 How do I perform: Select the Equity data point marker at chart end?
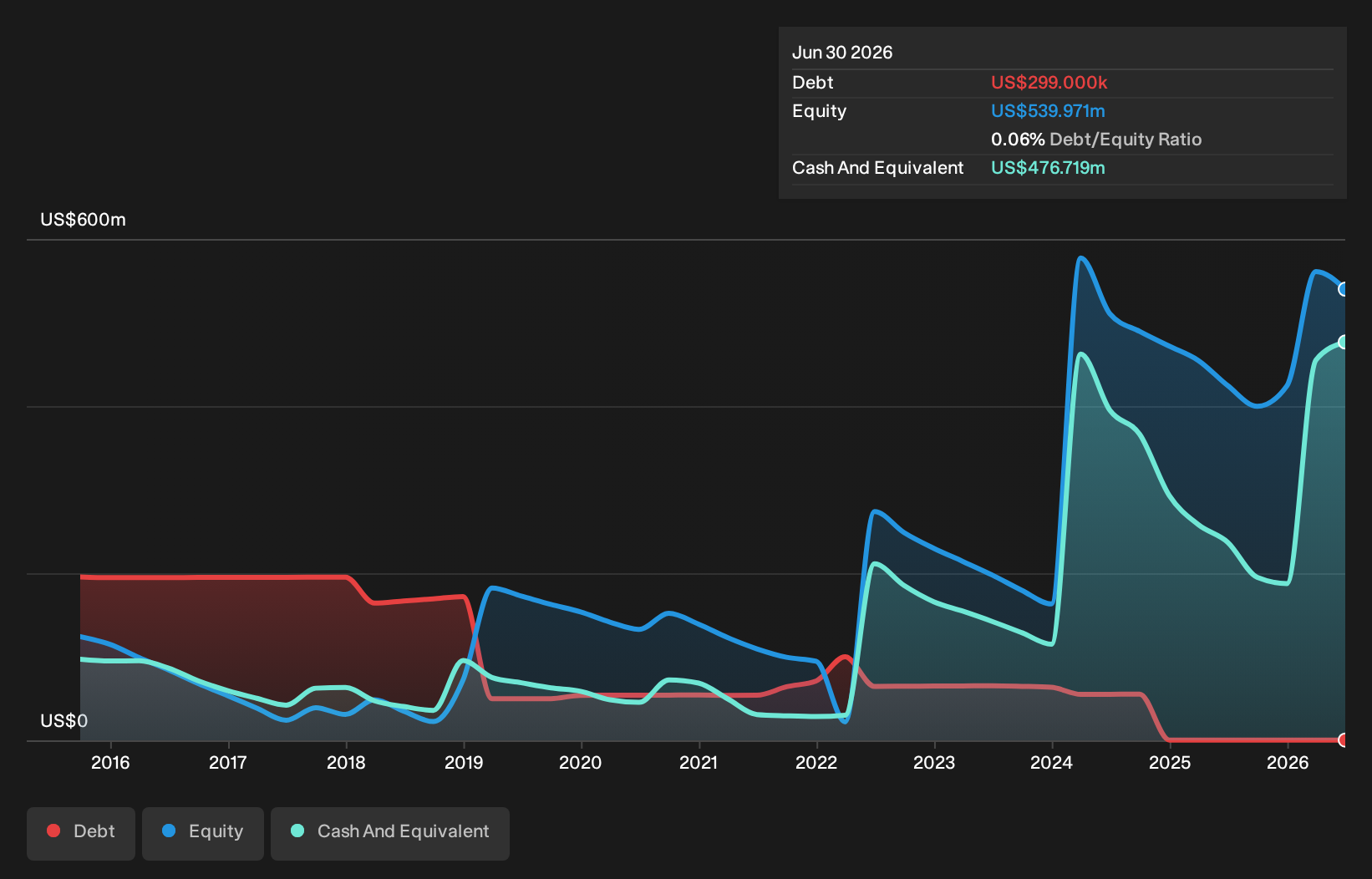click(x=1344, y=289)
